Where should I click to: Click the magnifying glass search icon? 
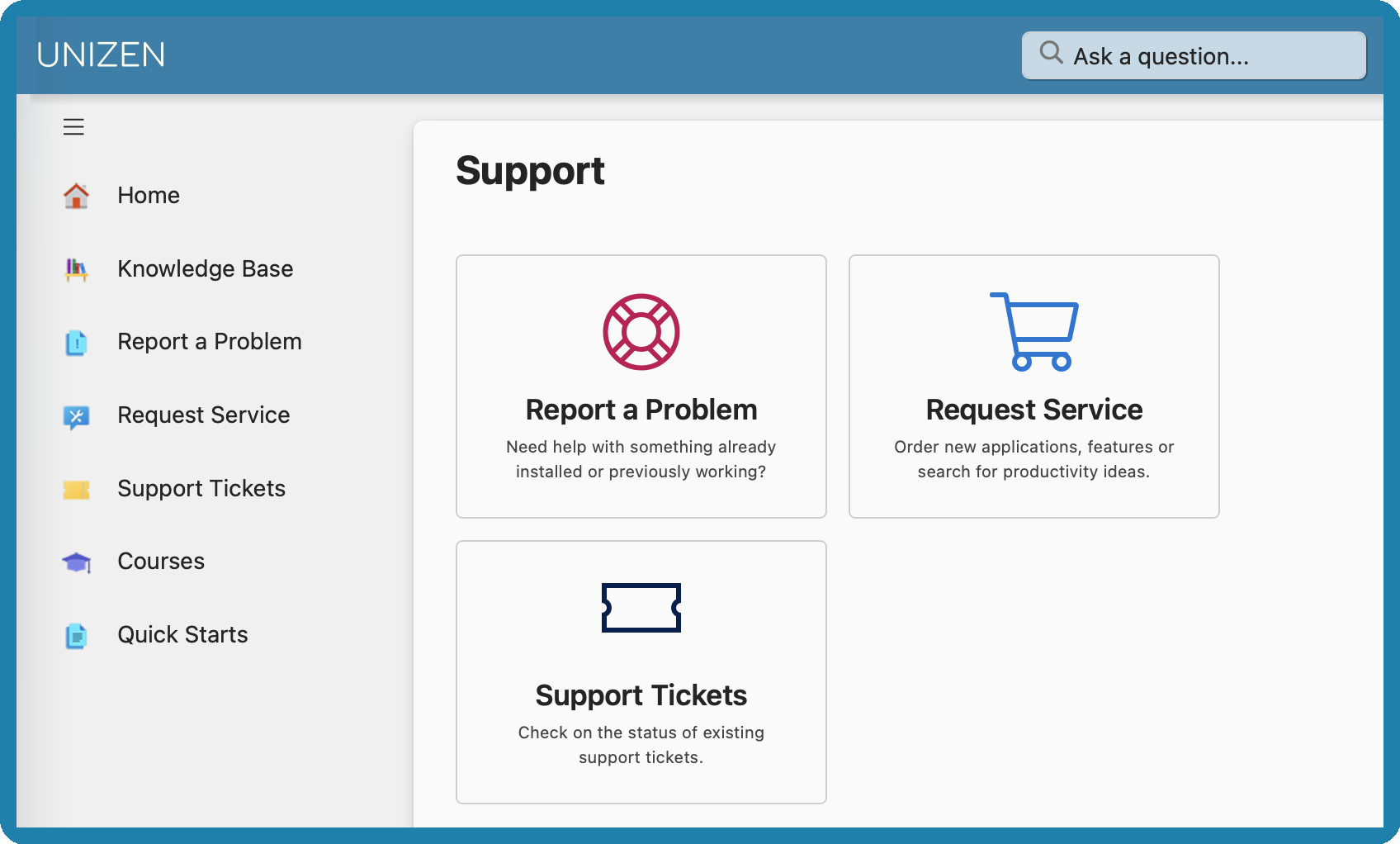point(1050,53)
